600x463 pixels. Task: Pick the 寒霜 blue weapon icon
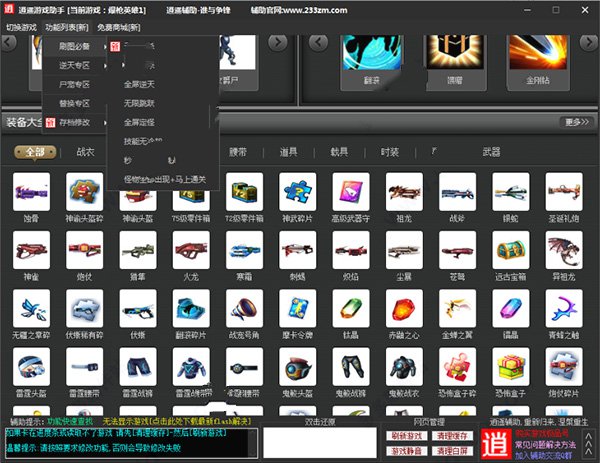click(x=245, y=250)
